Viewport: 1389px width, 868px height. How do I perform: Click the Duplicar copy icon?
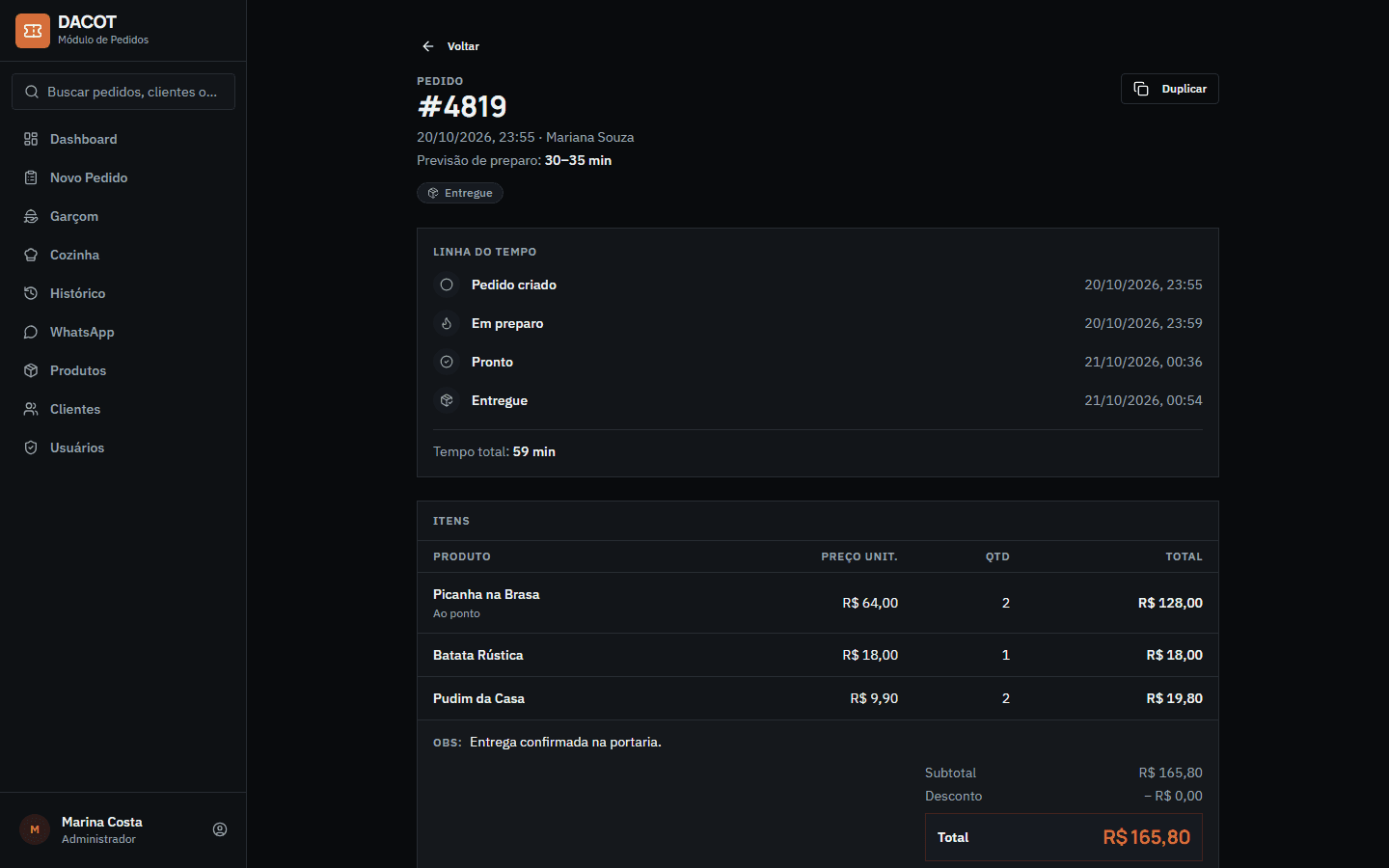coord(1141,89)
